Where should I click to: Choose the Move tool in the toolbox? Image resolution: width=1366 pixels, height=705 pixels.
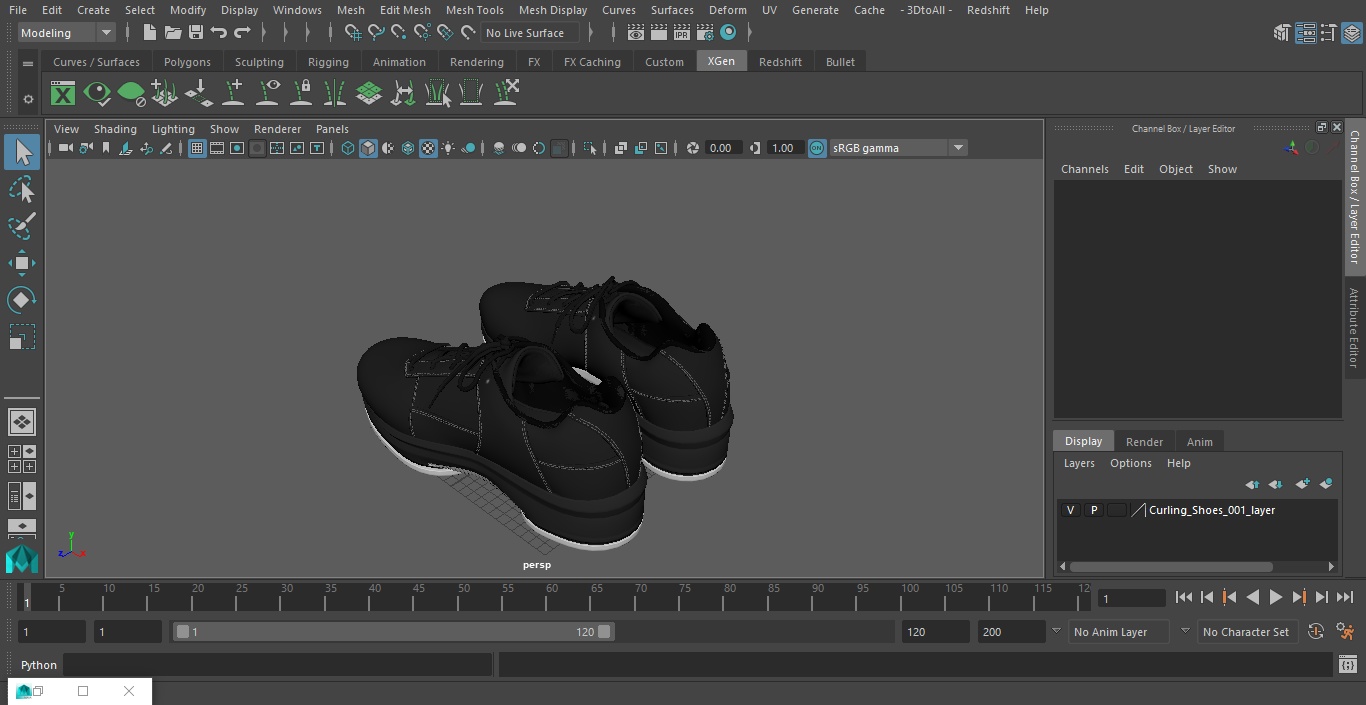22,264
